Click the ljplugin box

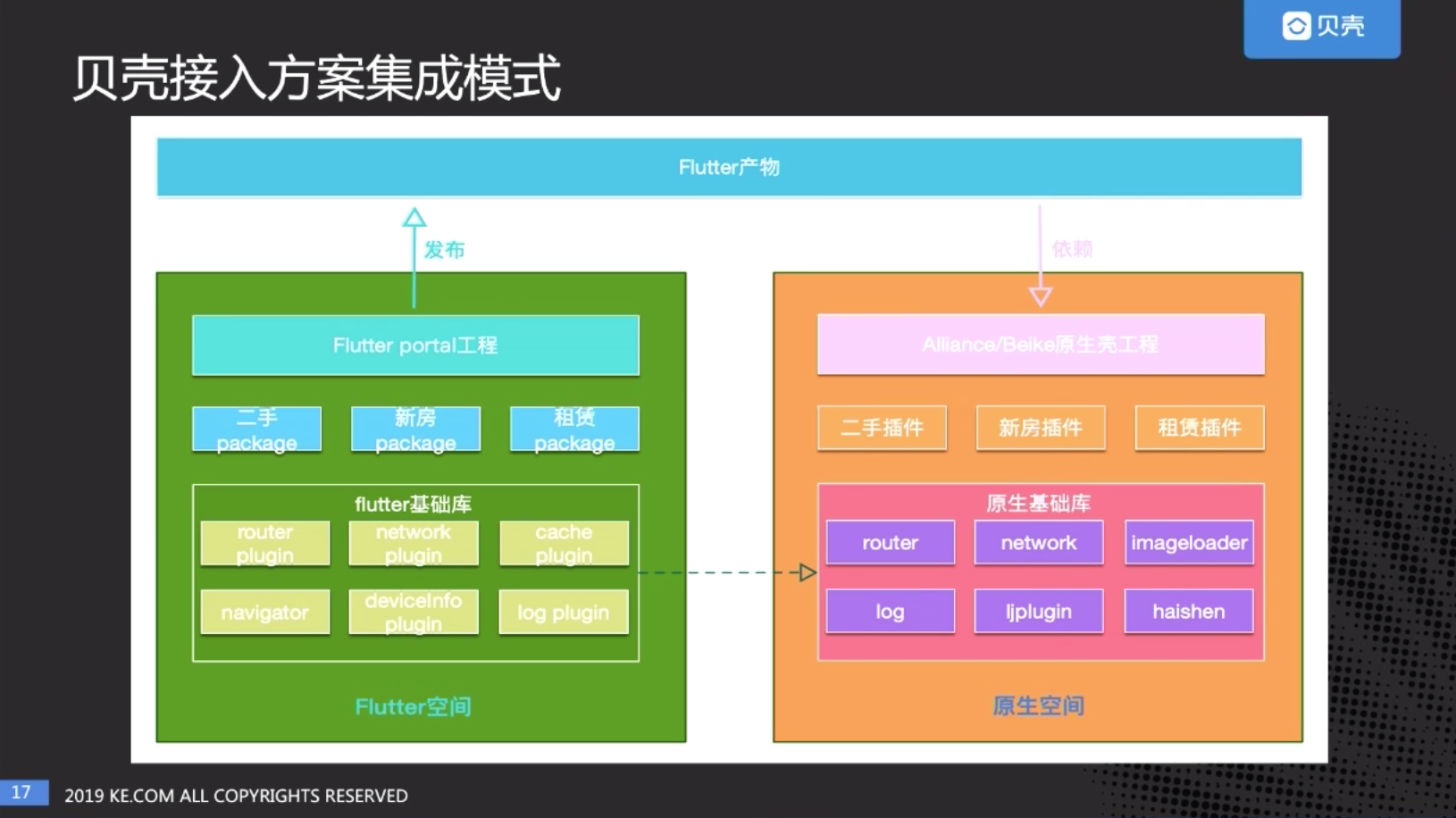[1039, 612]
